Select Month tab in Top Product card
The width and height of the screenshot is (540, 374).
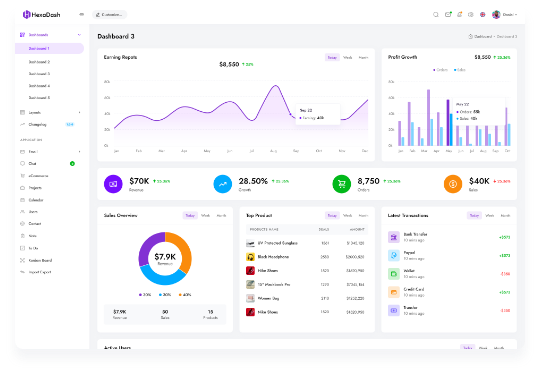pos(363,216)
